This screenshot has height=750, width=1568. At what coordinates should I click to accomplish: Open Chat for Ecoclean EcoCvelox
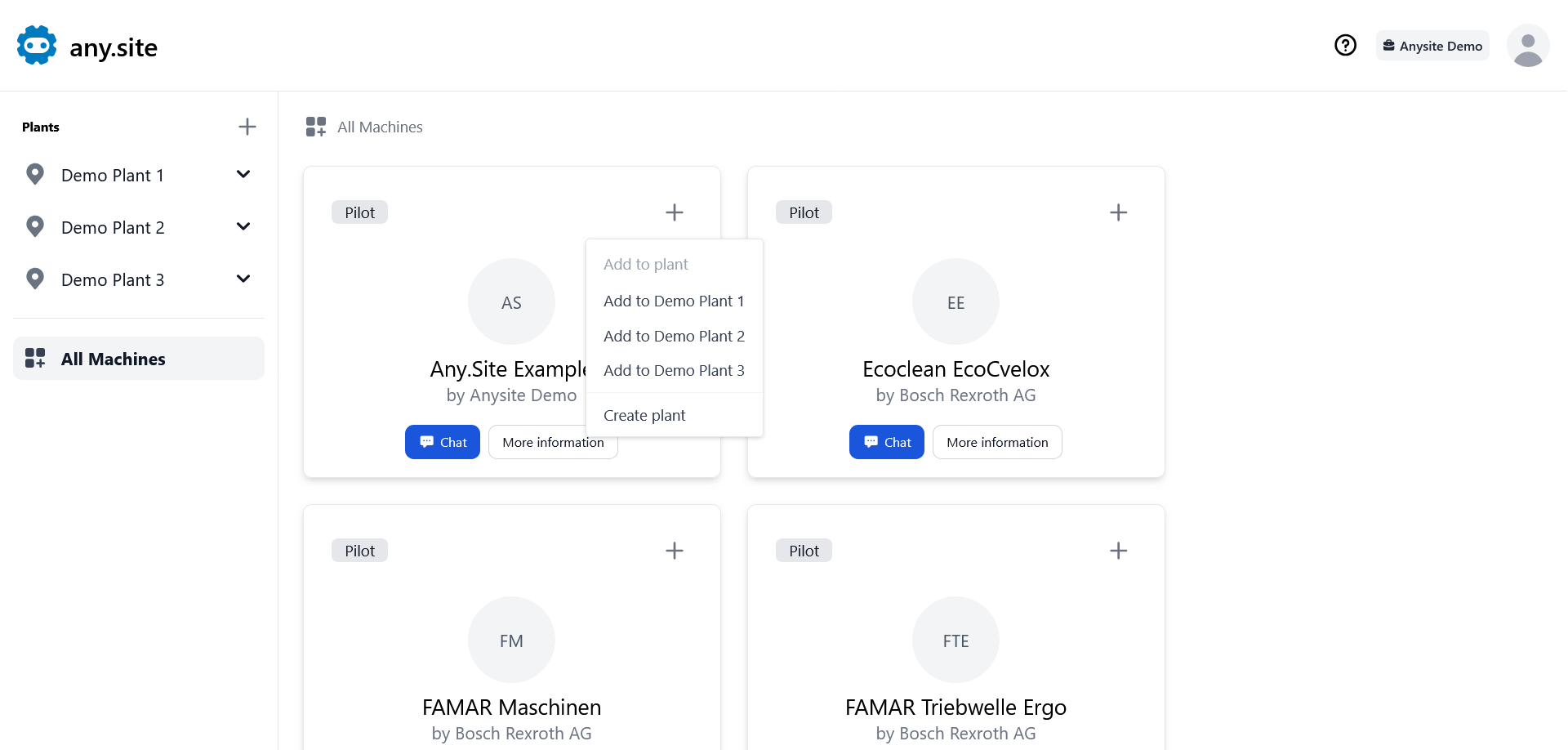[x=886, y=442]
